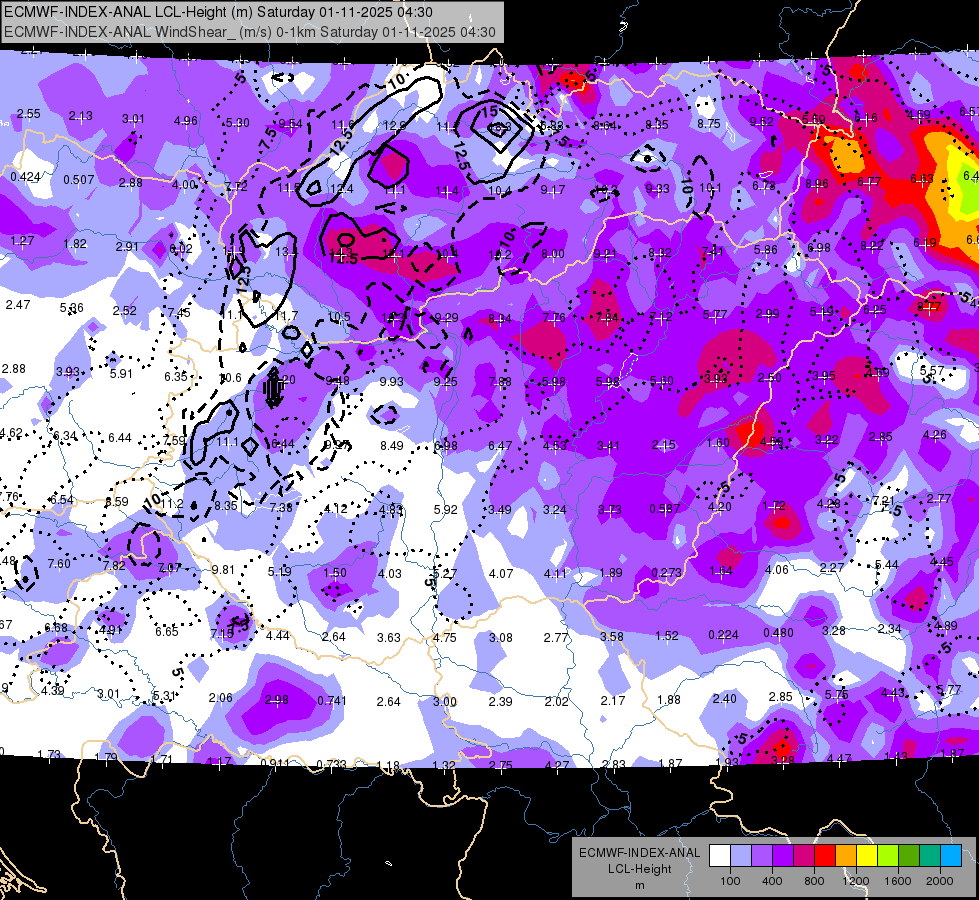
Task: Click the legend title ECMWF-INDEX-ANAL
Action: [x=639, y=853]
